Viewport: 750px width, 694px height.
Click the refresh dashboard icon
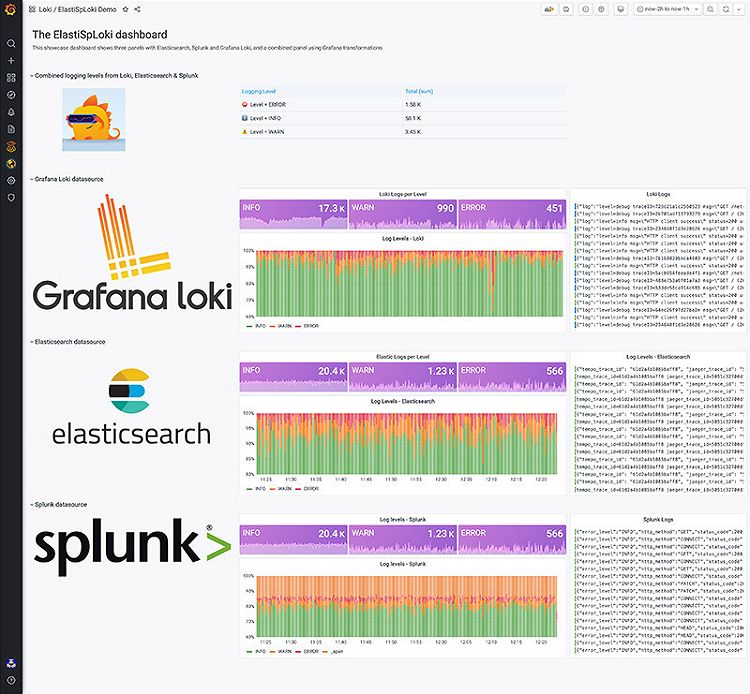click(x=726, y=9)
